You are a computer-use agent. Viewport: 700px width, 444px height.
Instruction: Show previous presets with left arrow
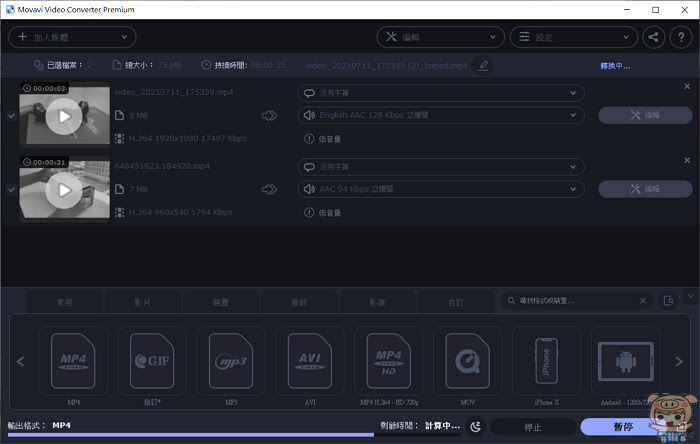[21, 361]
